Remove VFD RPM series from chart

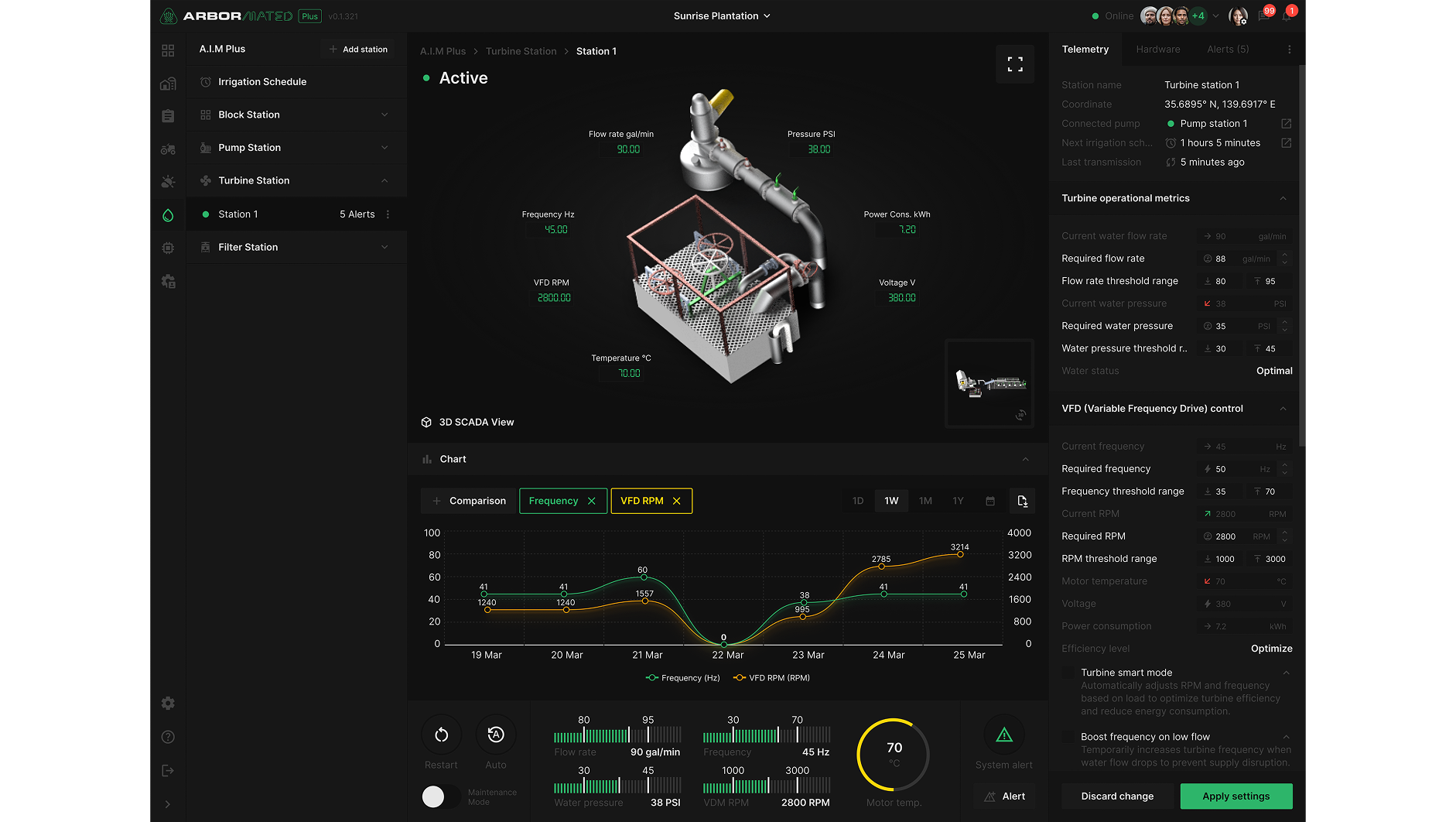pos(677,502)
